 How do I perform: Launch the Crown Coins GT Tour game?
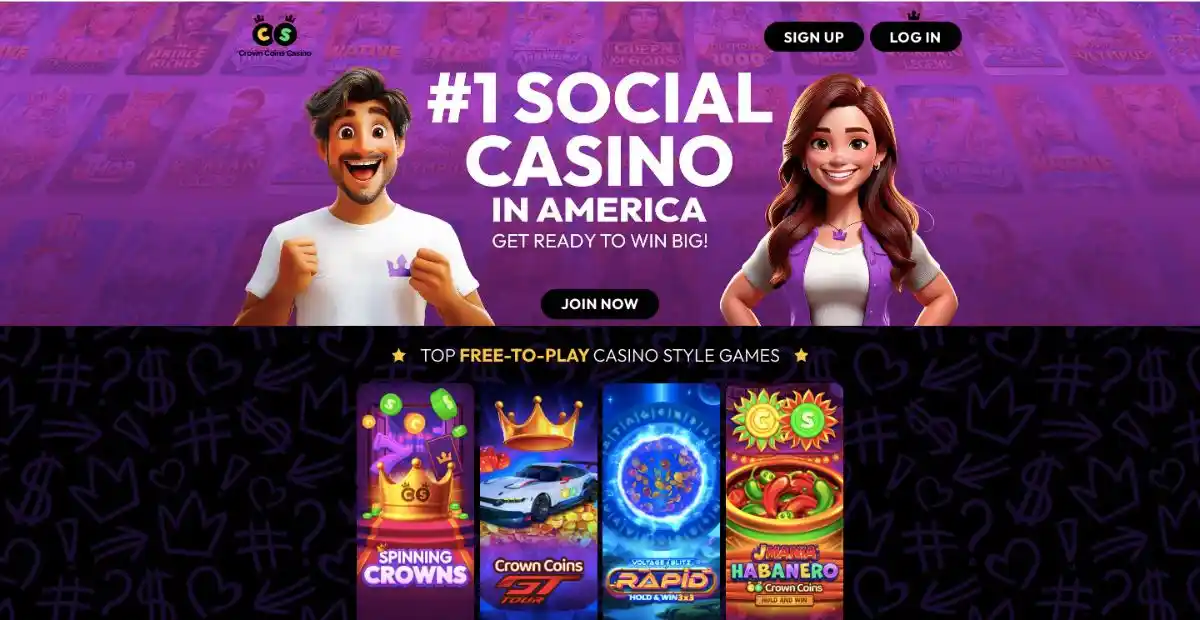point(538,501)
